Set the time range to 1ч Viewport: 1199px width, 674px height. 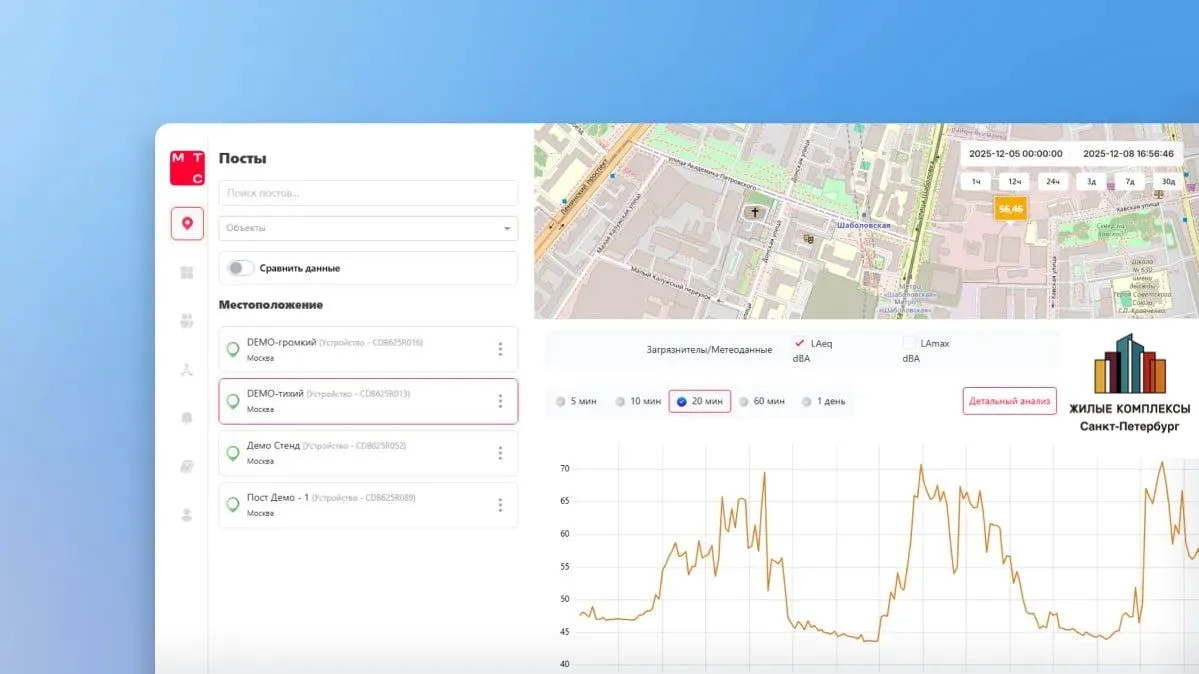[976, 181]
